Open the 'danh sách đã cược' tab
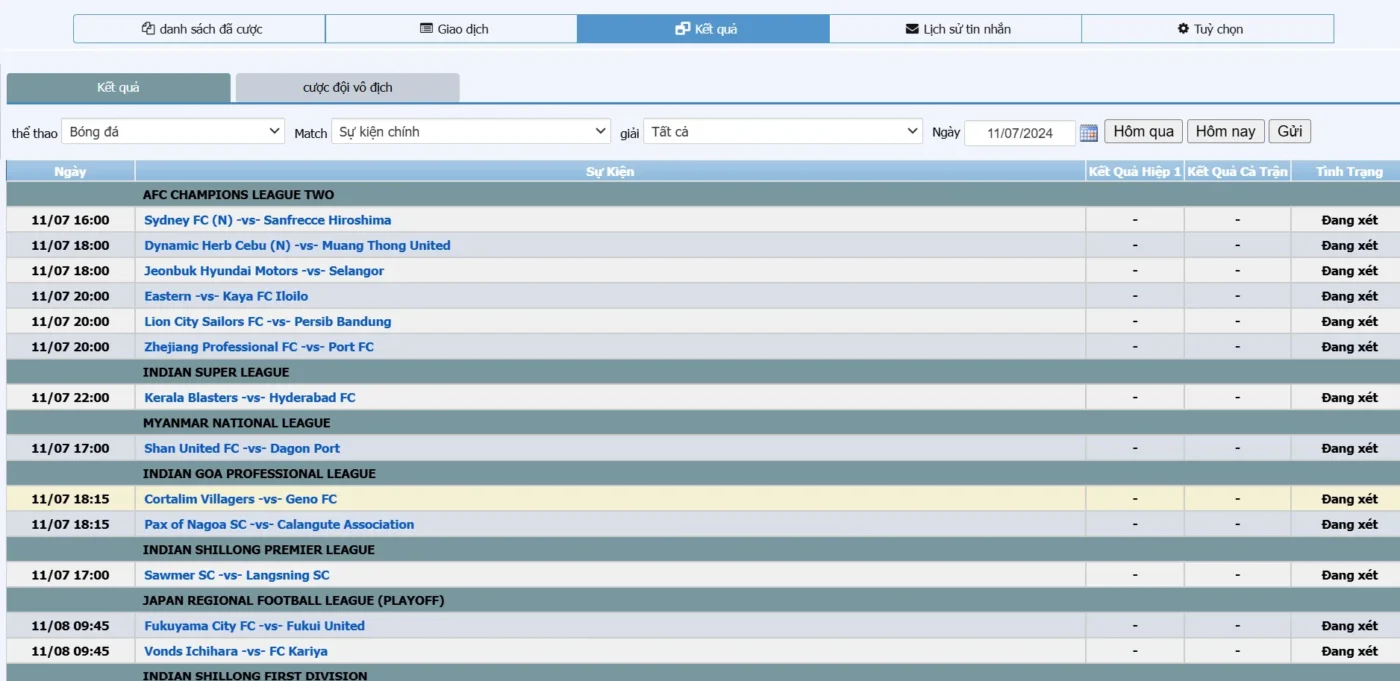Image resolution: width=1400 pixels, height=681 pixels. [200, 29]
